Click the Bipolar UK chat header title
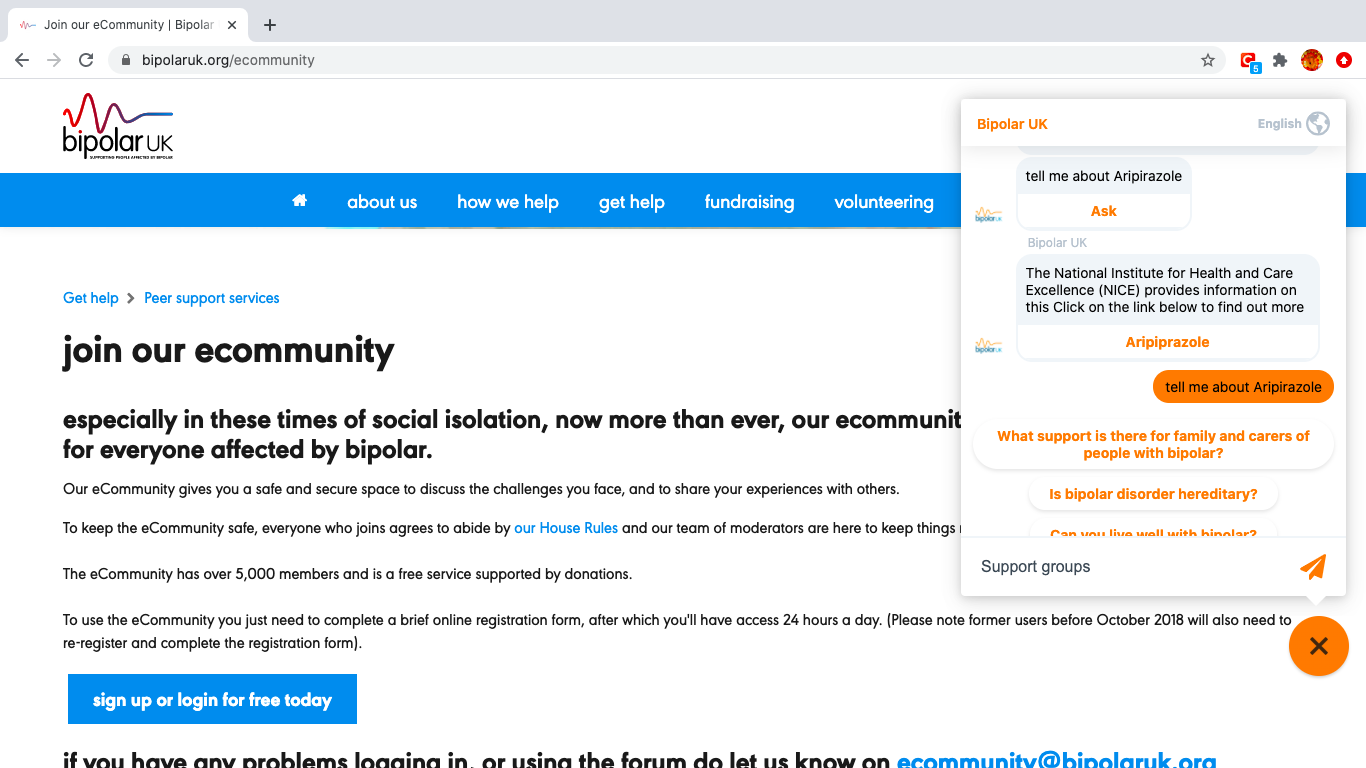The image size is (1366, 768). pos(1012,124)
